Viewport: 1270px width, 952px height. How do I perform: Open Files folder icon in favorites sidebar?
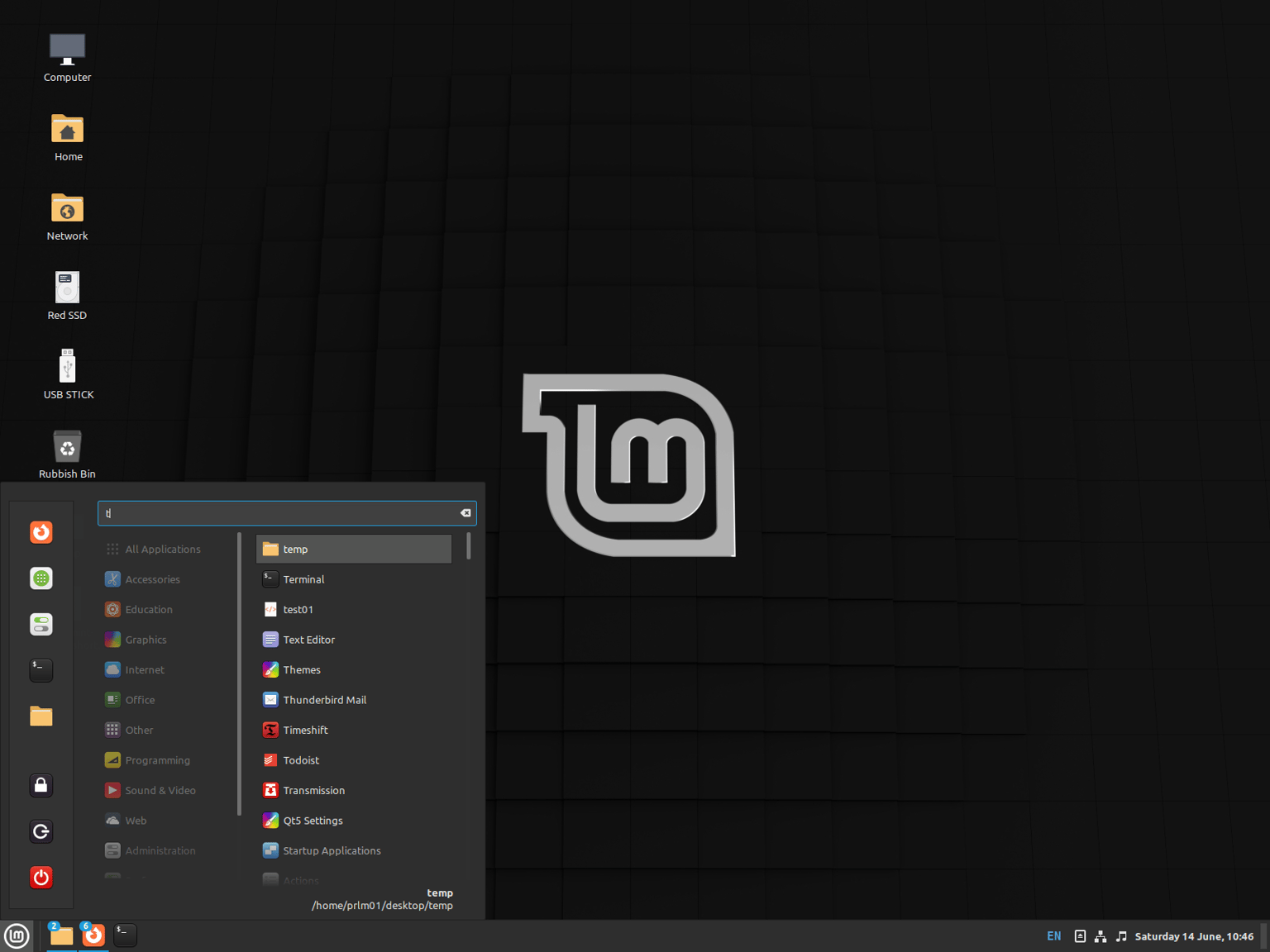click(41, 716)
